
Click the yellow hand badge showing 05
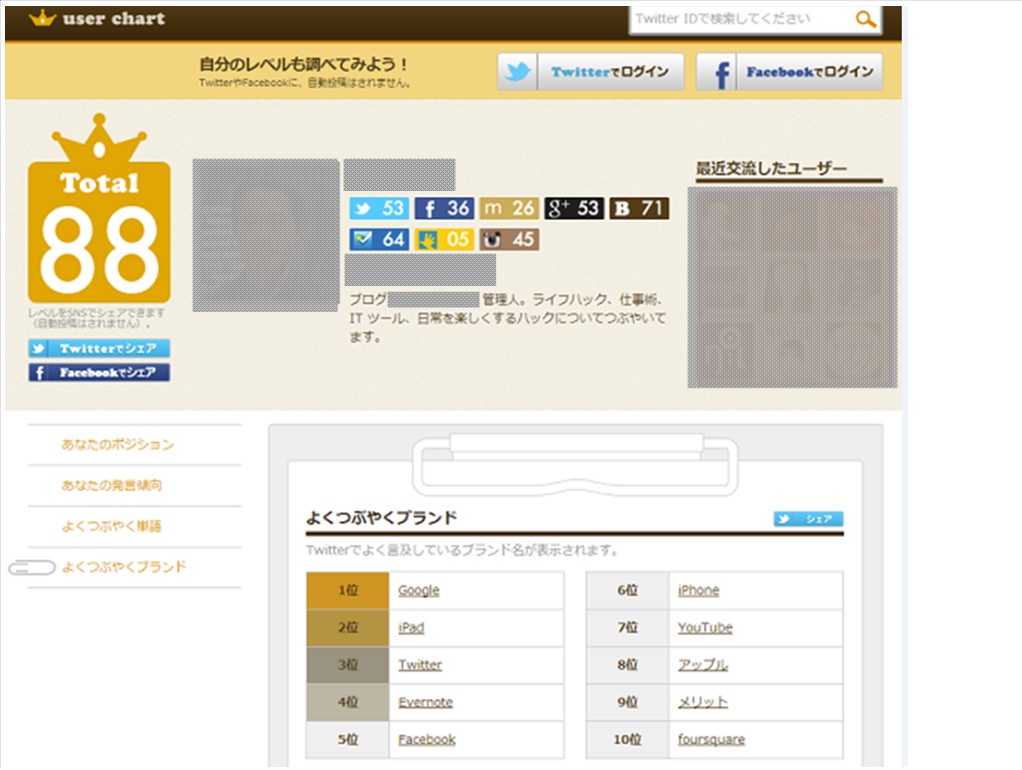point(444,239)
